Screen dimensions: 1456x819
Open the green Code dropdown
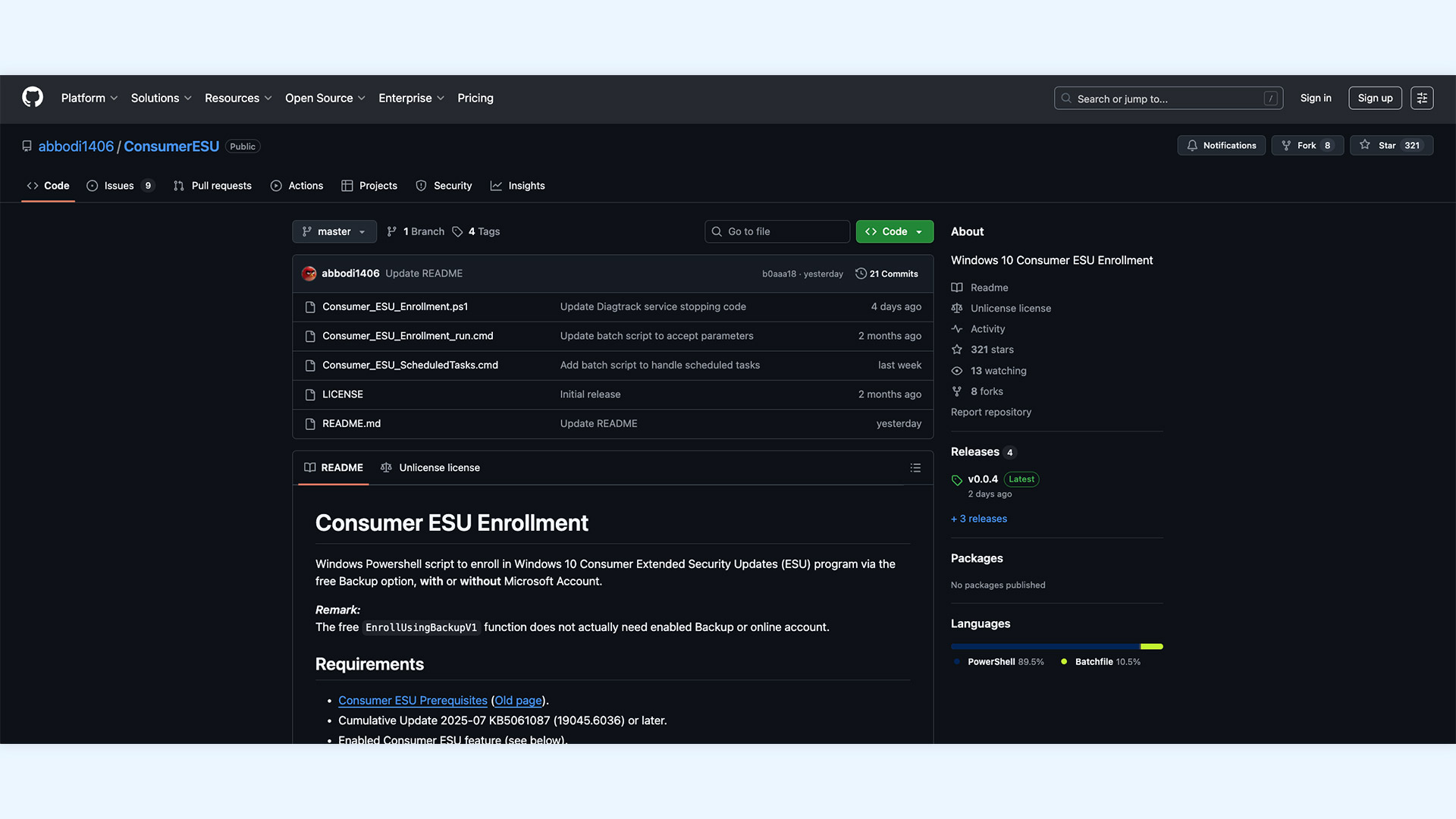tap(894, 231)
